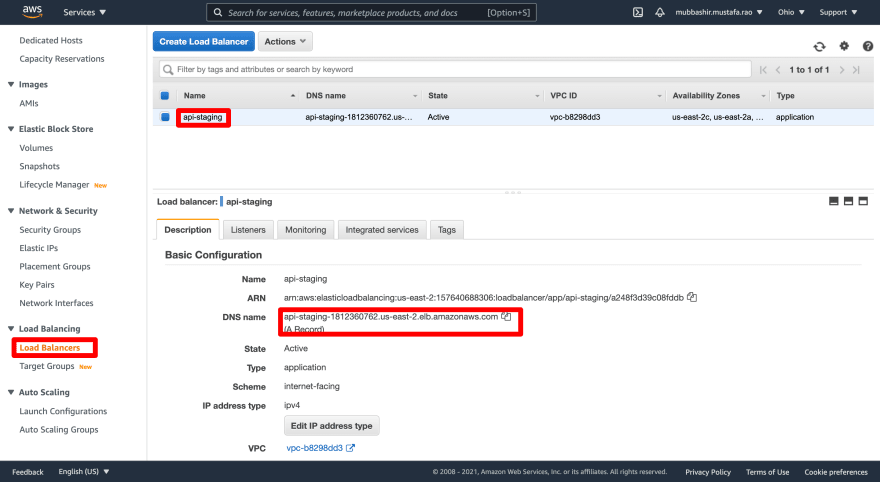Open Volumes in sidebar

36,148
